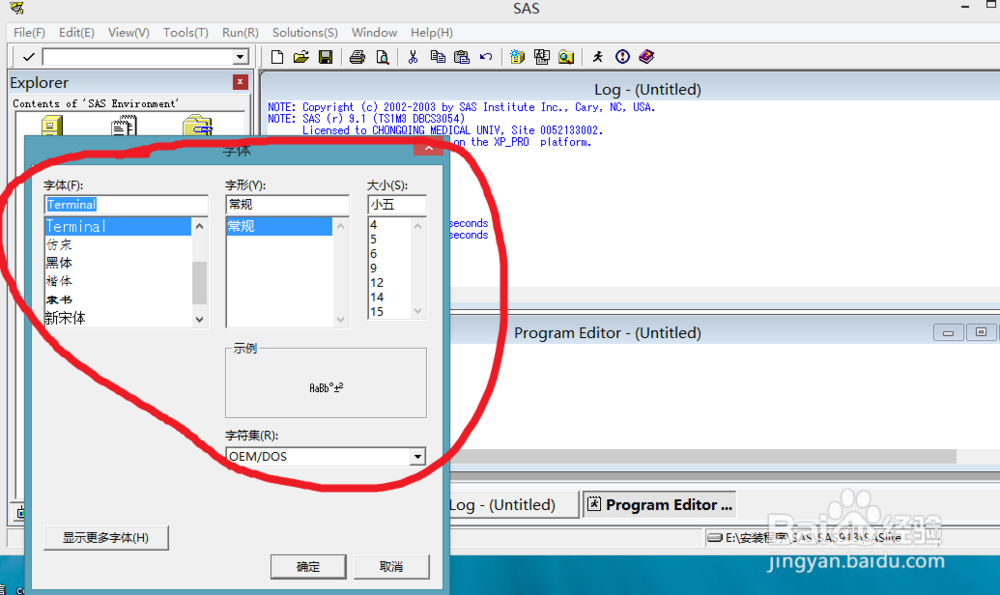Viewport: 1000px width, 595px height.
Task: Select size 14 in the size list
Action: point(390,297)
